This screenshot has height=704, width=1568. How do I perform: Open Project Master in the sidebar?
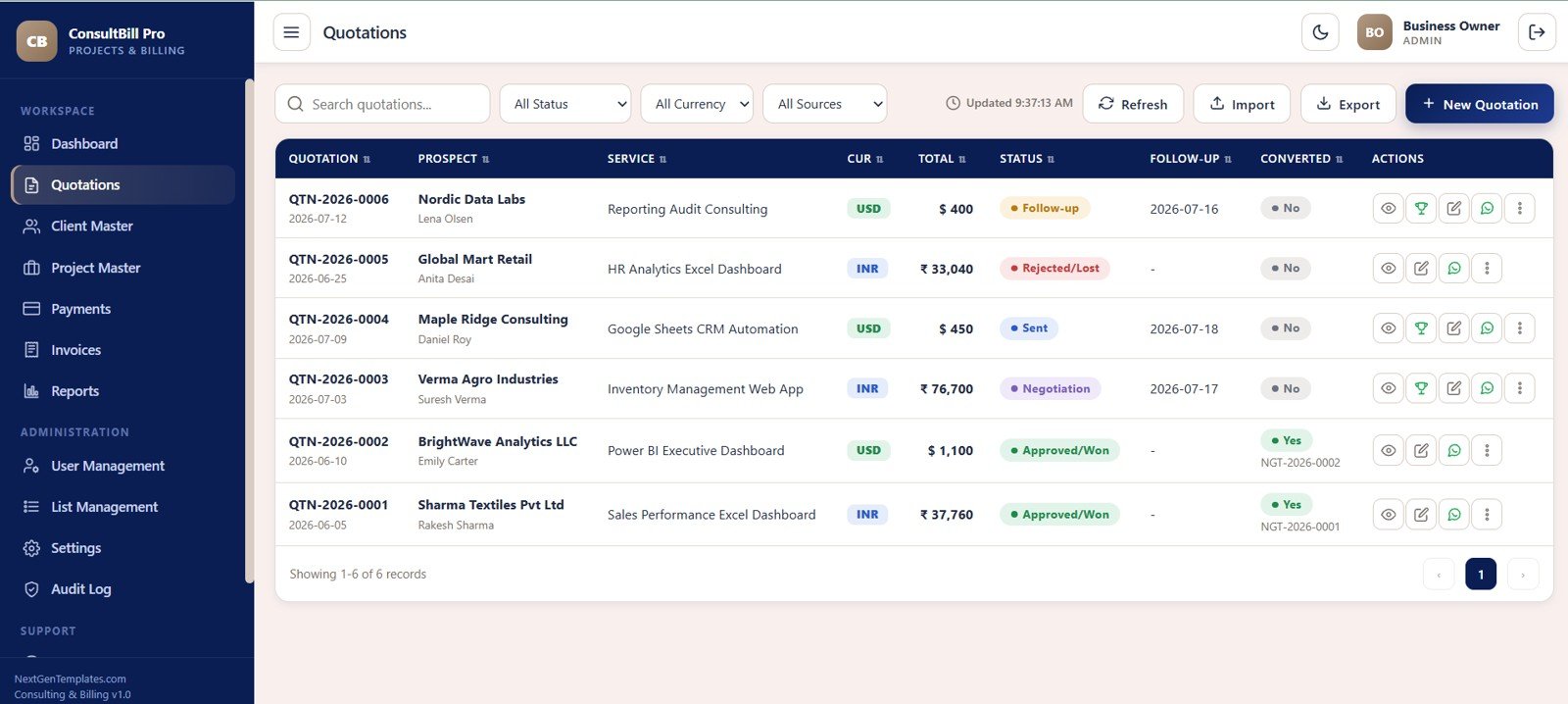122,268
